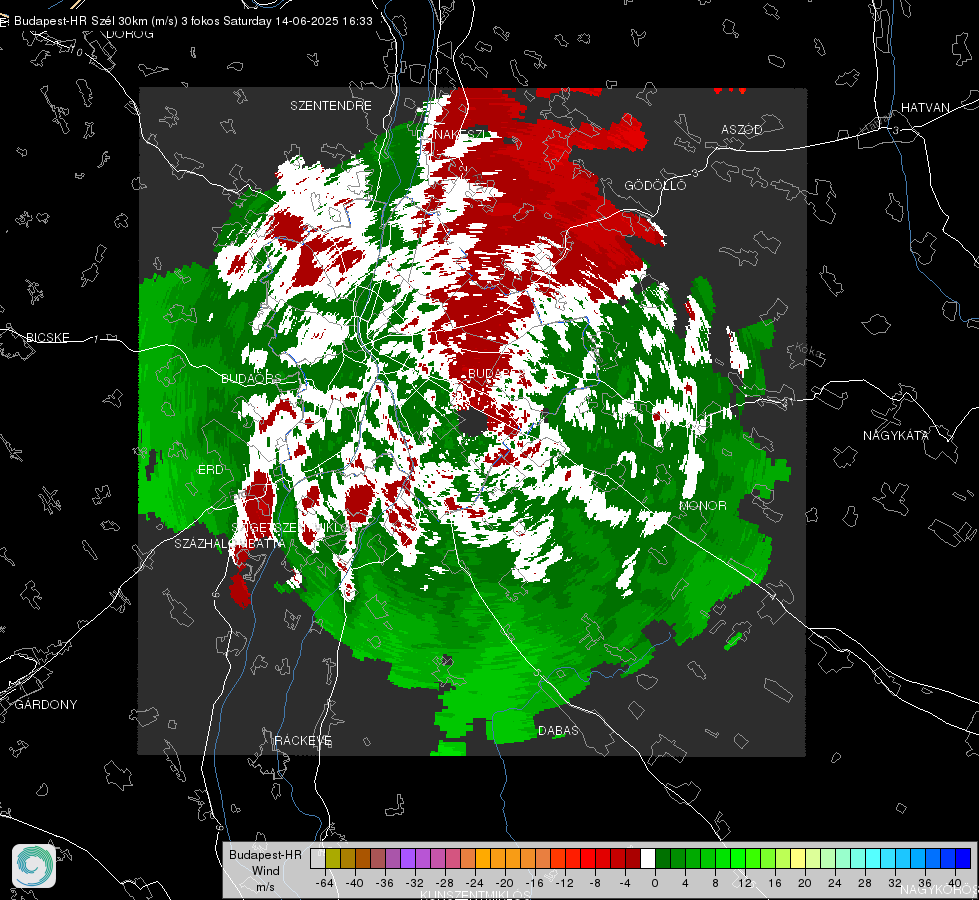Select the white swatch in the wind legend
The image size is (979, 900).
pos(648,859)
